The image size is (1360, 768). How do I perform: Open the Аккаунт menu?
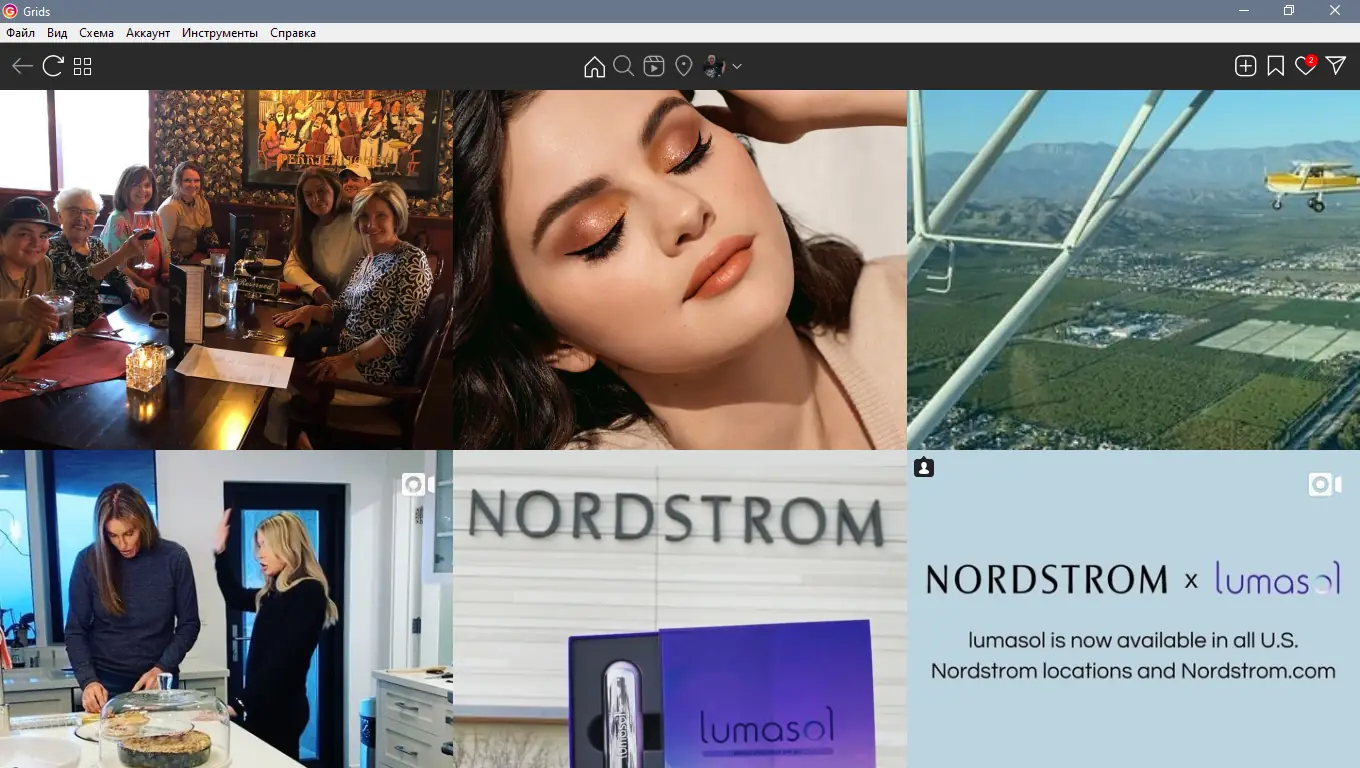[x=148, y=32]
